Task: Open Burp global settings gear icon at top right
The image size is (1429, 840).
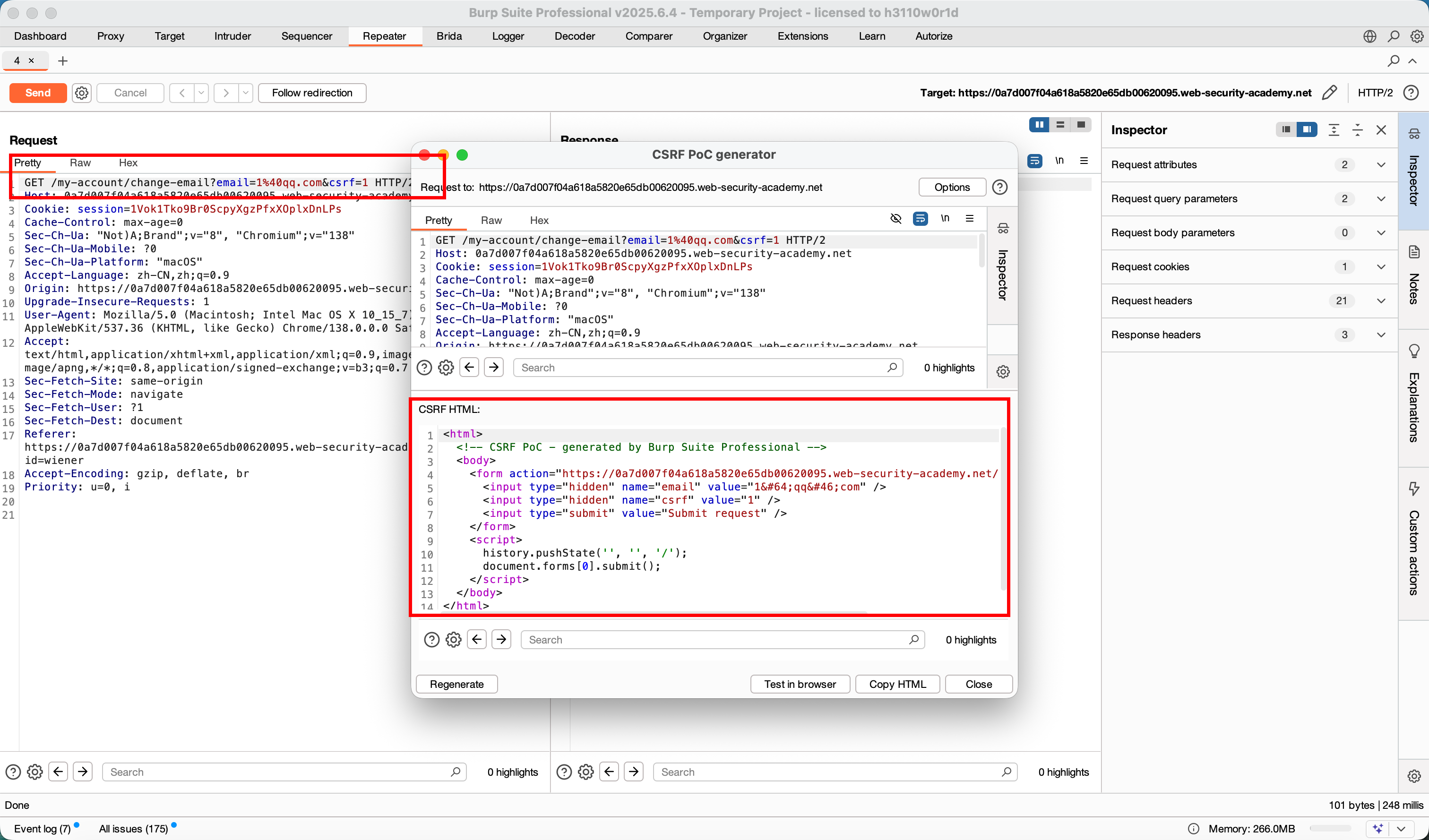Action: (1417, 36)
